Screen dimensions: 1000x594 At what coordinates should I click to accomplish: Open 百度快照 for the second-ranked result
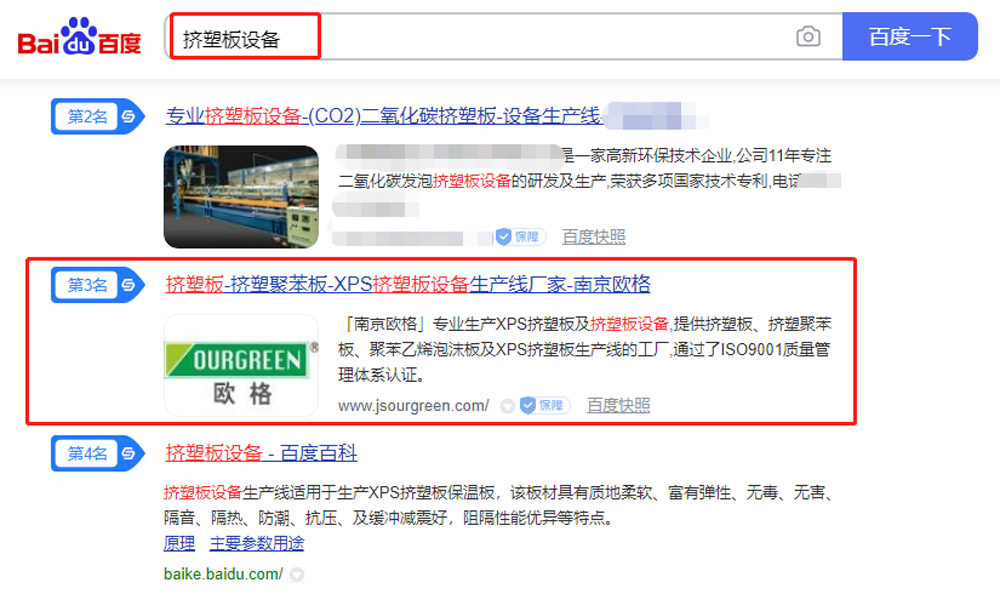pos(594,237)
